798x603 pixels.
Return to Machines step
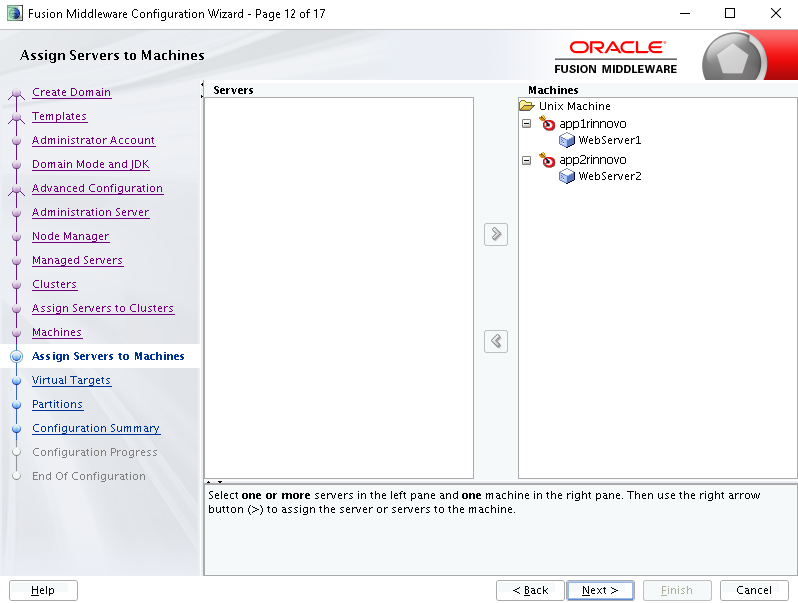pos(56,332)
